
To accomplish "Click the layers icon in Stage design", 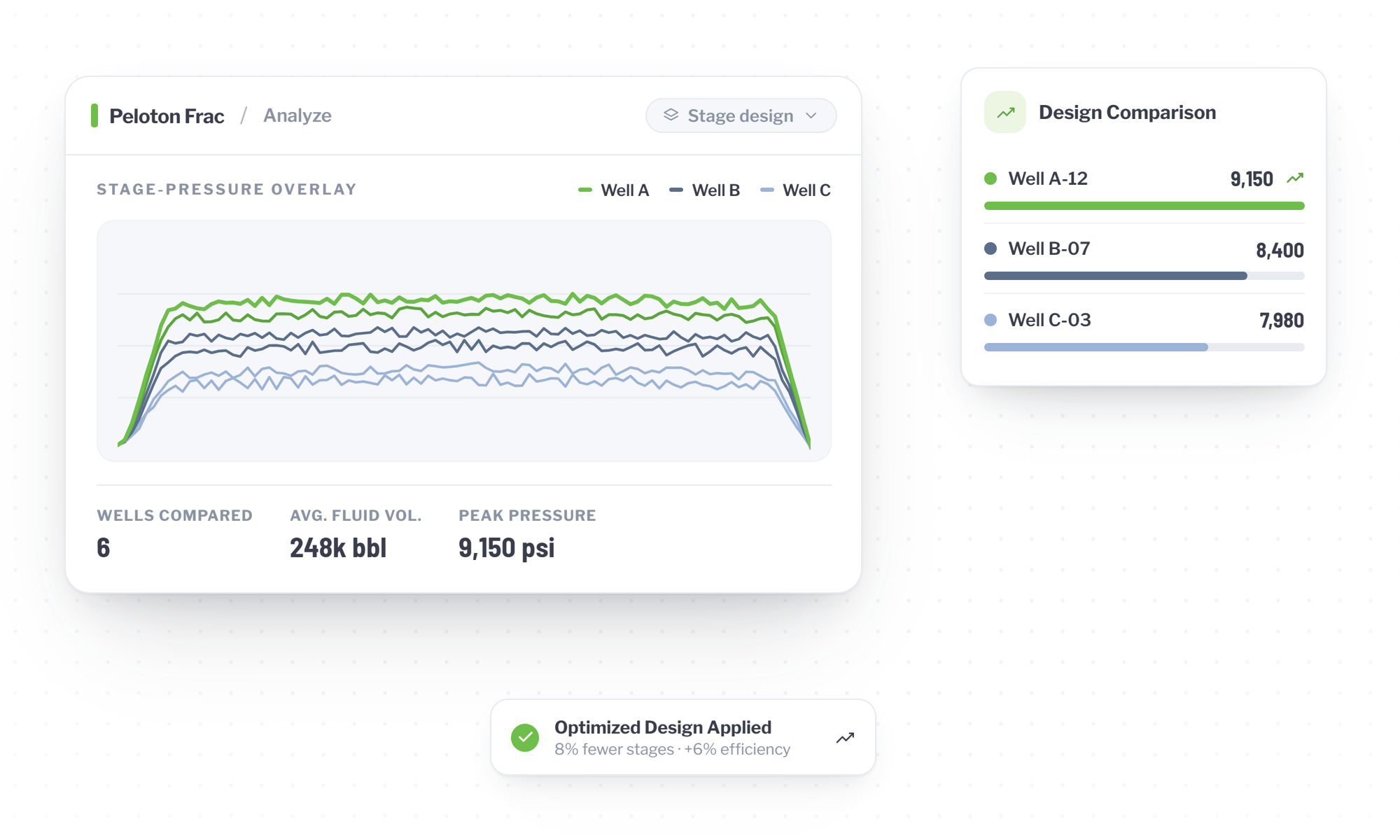I will [671, 115].
